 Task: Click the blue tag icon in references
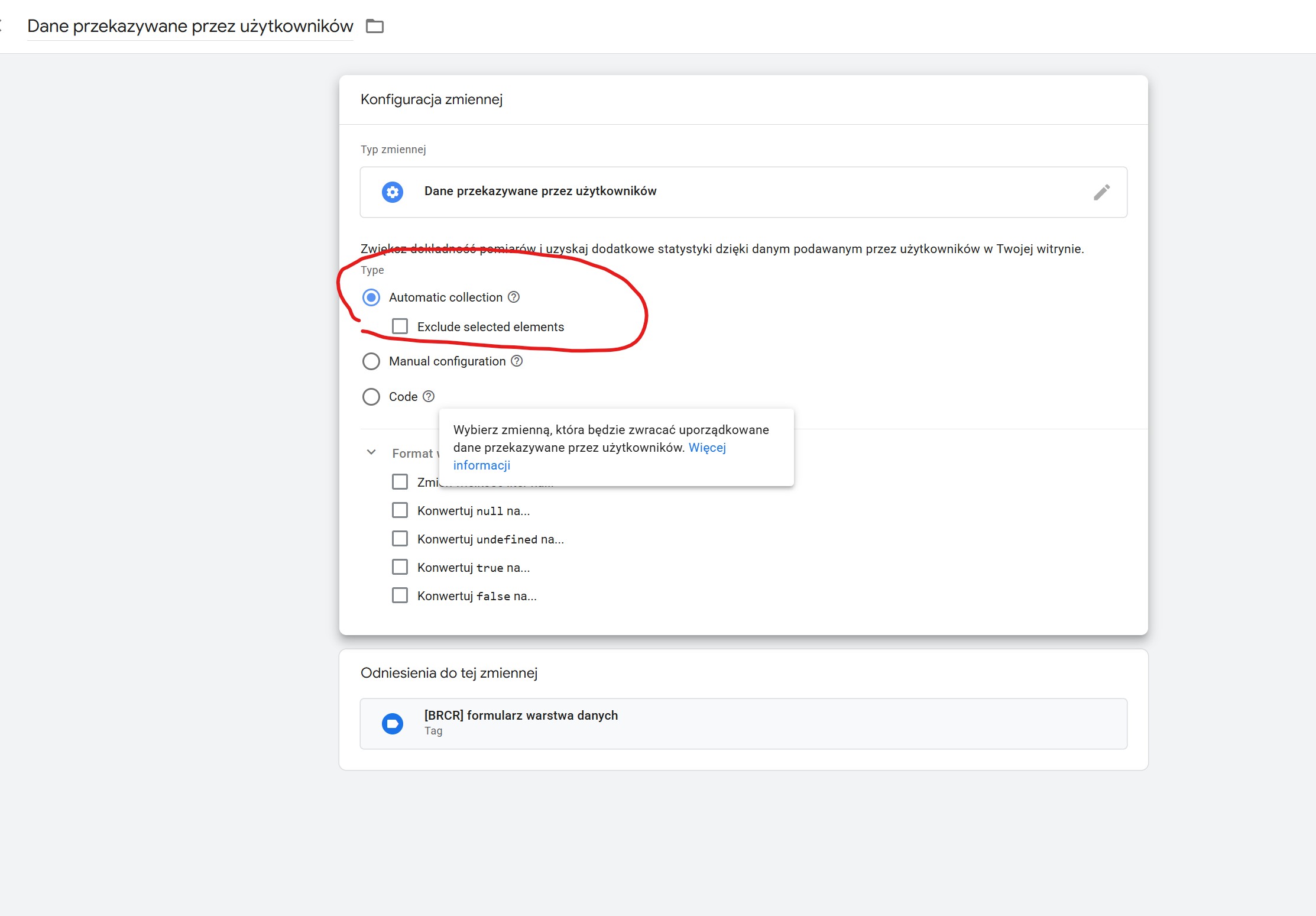[x=393, y=723]
